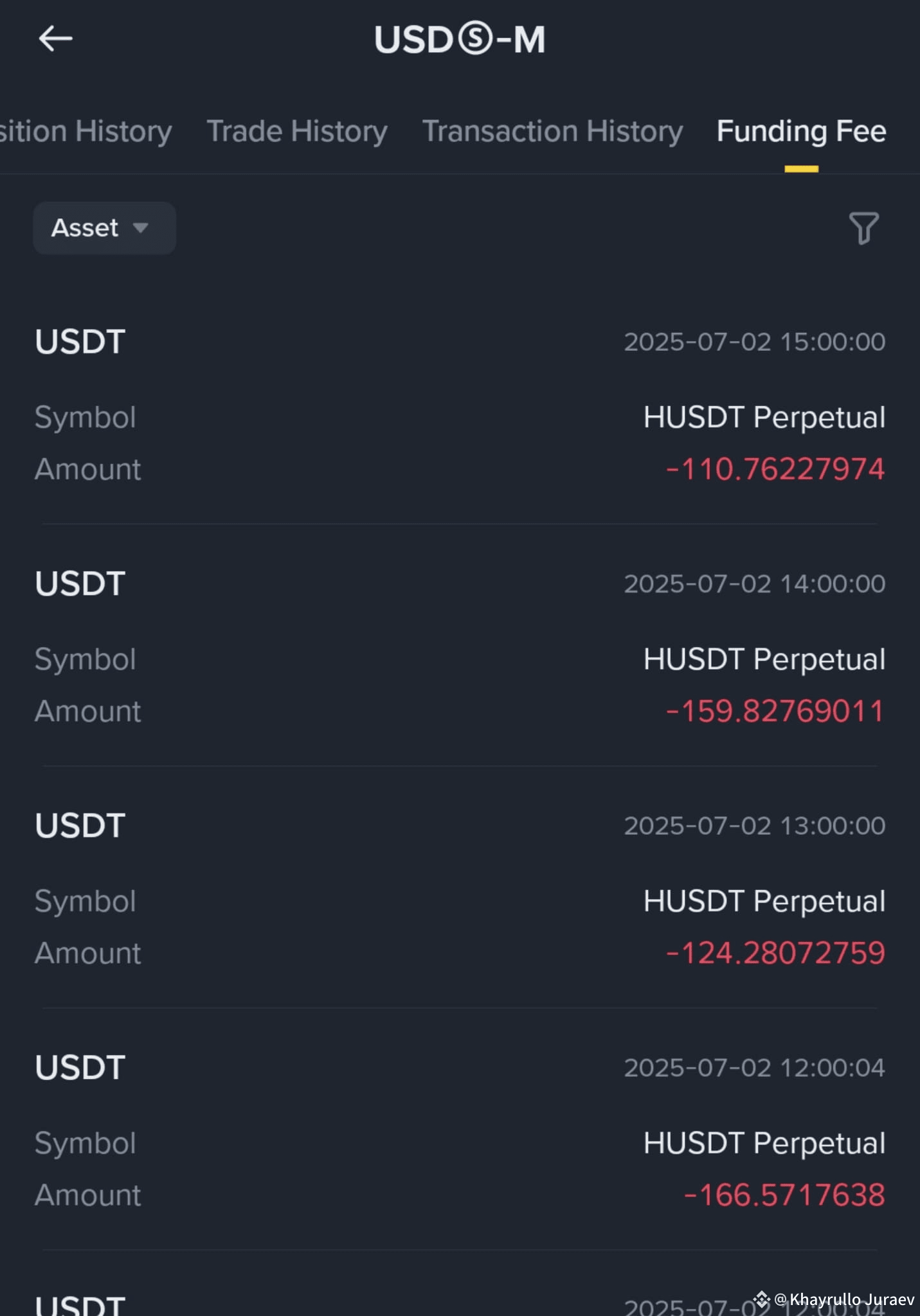
Task: Click amount -110.76227974
Action: tap(775, 469)
